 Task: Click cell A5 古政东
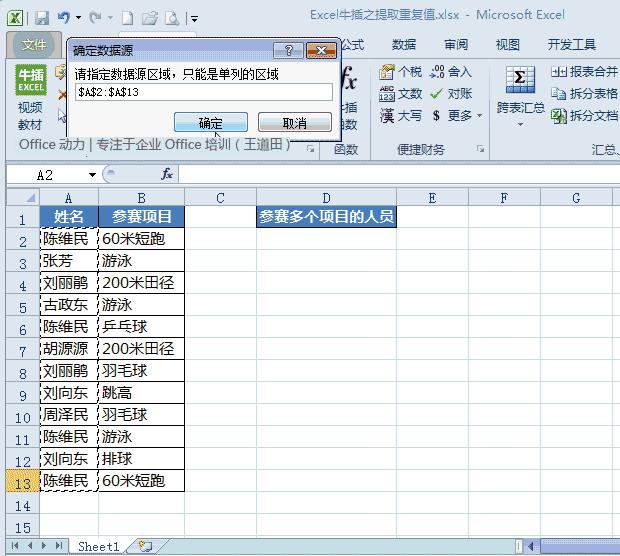69,304
